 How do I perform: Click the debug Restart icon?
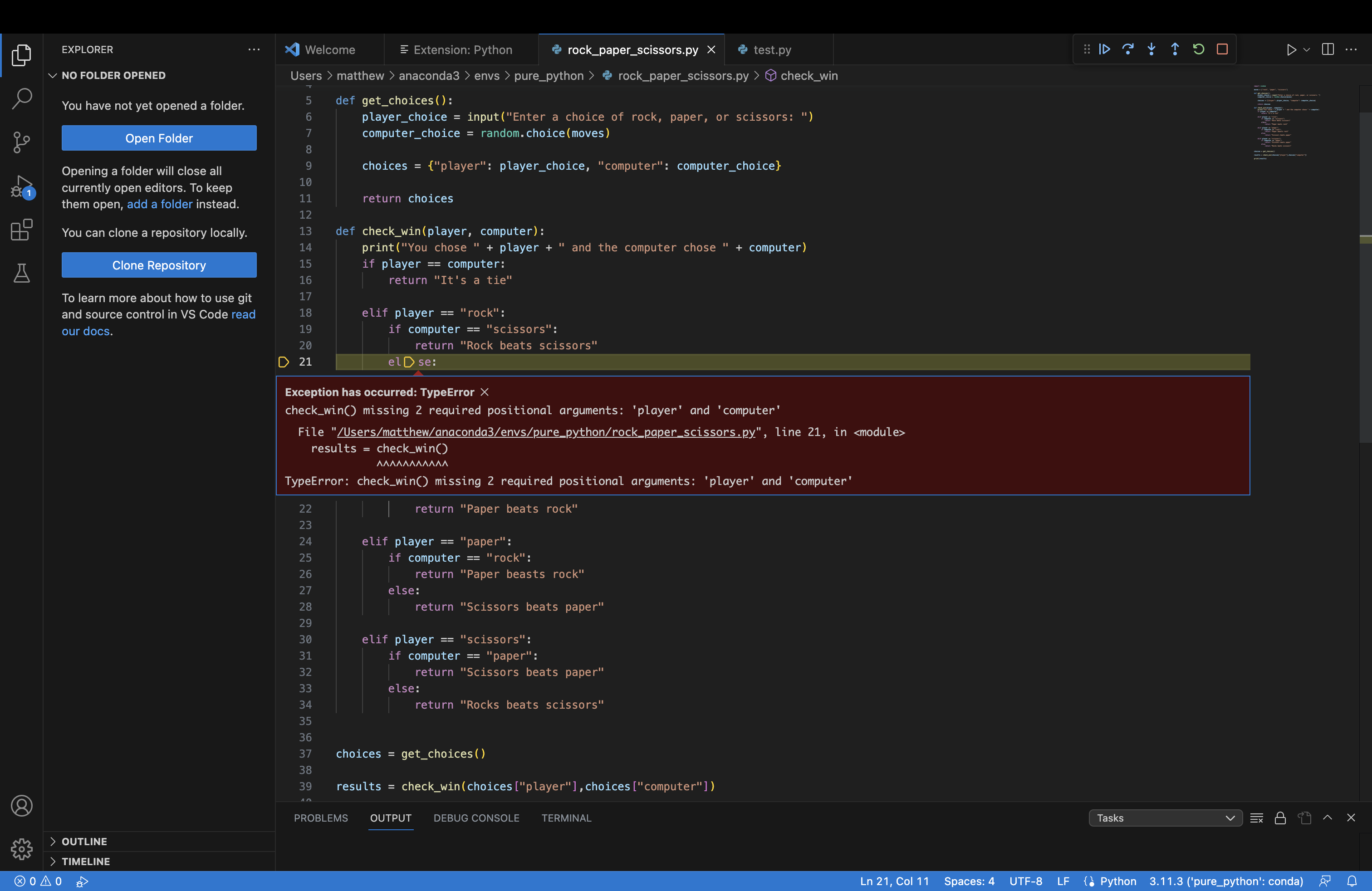(x=1199, y=49)
